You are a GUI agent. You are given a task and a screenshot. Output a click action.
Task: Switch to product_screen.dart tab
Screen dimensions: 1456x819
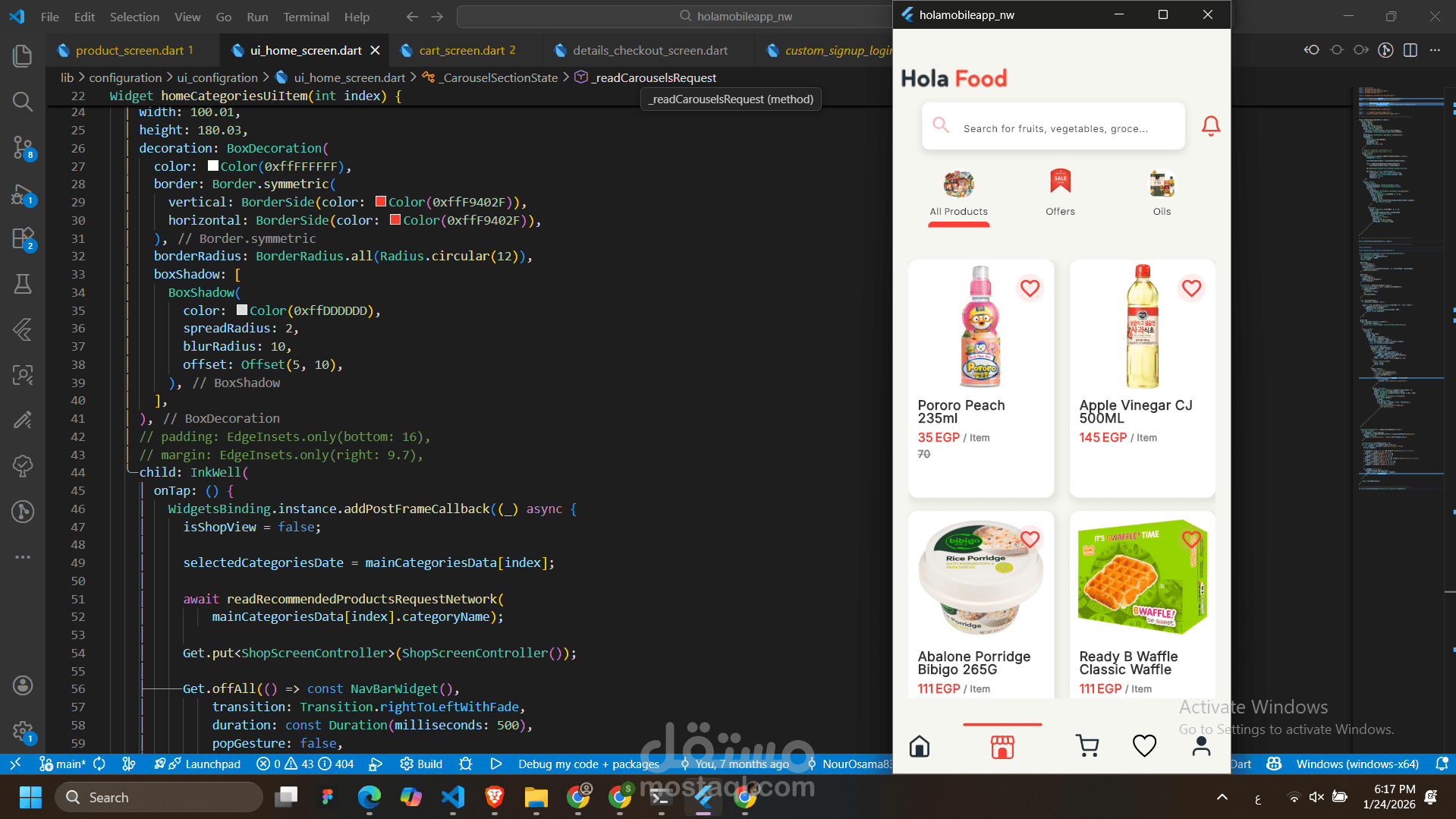130,50
